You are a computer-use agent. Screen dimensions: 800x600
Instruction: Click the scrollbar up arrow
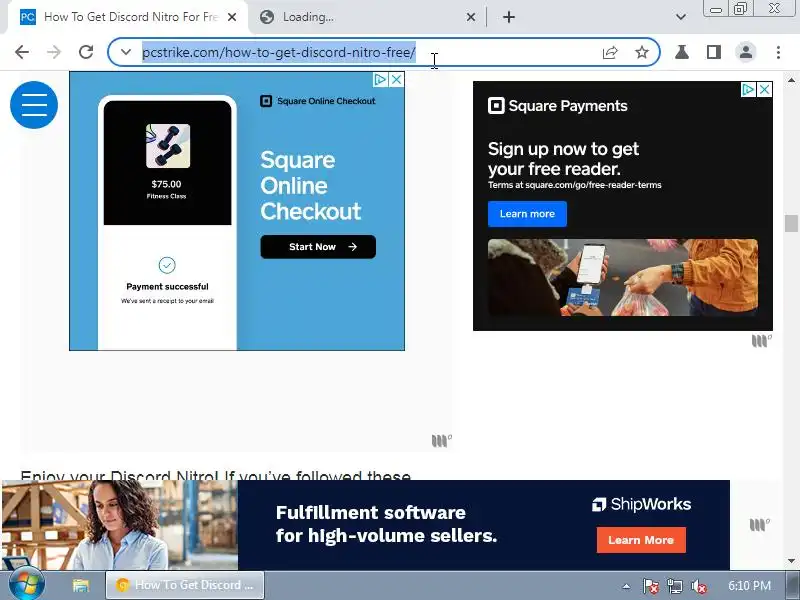[x=791, y=80]
